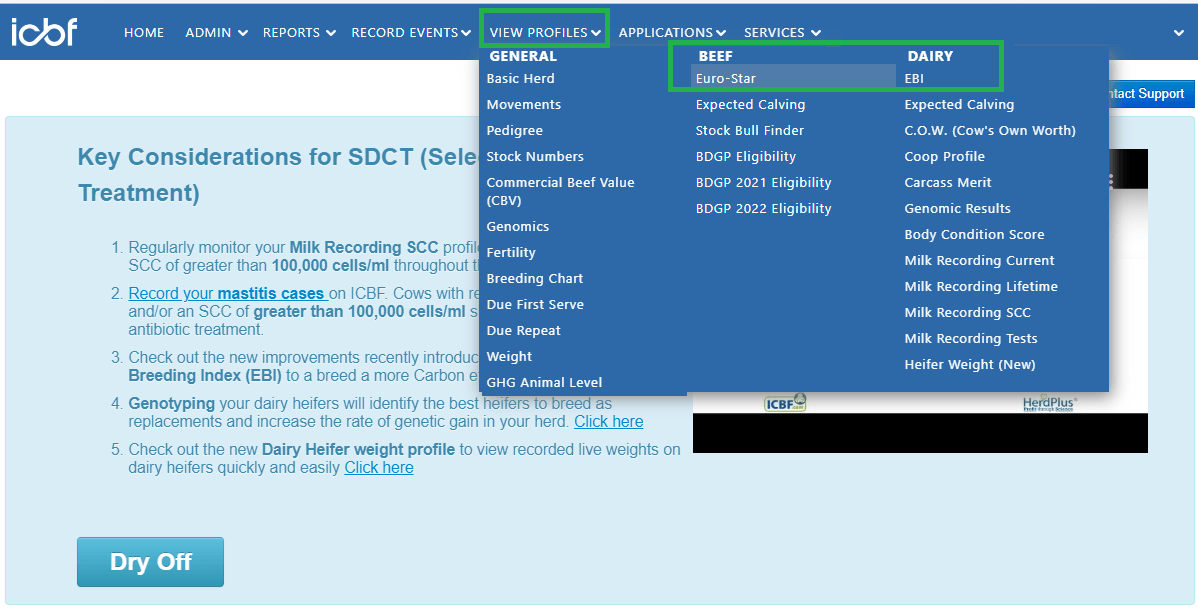
Task: Collapse the VIEW PROFILES menu
Action: click(x=545, y=33)
